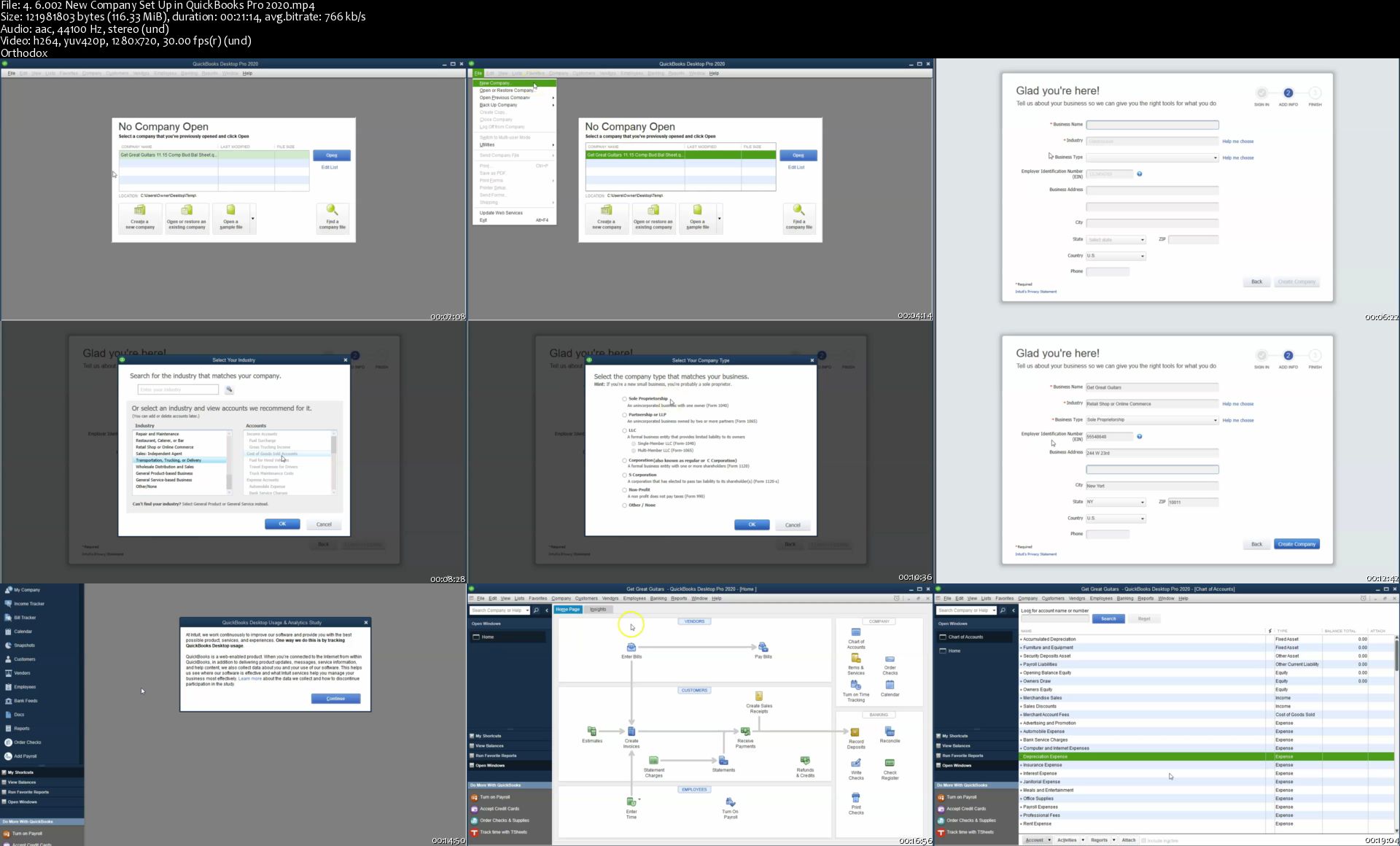Select Single-Member LLC (Form 1040) option

tap(634, 443)
